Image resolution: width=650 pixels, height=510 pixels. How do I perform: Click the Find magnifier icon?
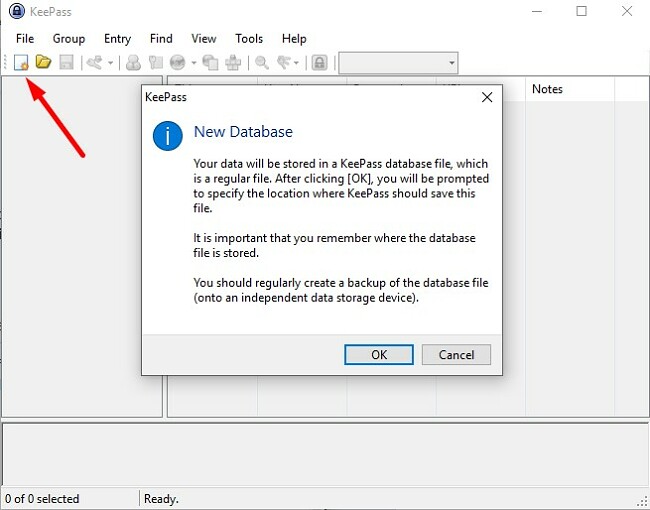[x=262, y=63]
